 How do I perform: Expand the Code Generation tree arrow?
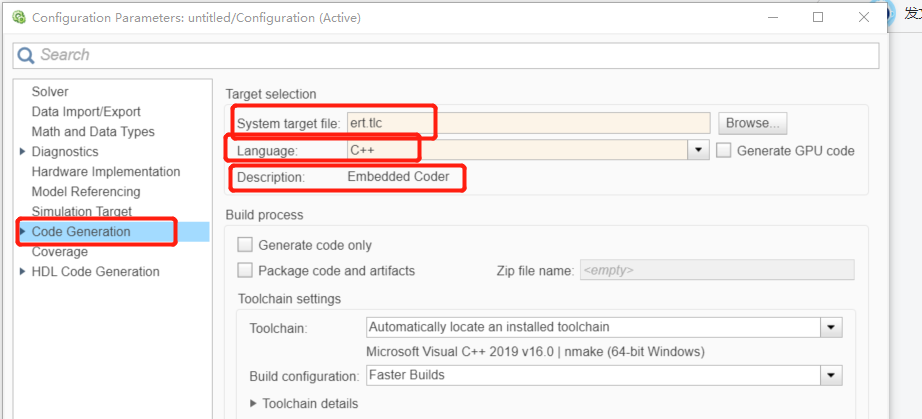coord(23,232)
